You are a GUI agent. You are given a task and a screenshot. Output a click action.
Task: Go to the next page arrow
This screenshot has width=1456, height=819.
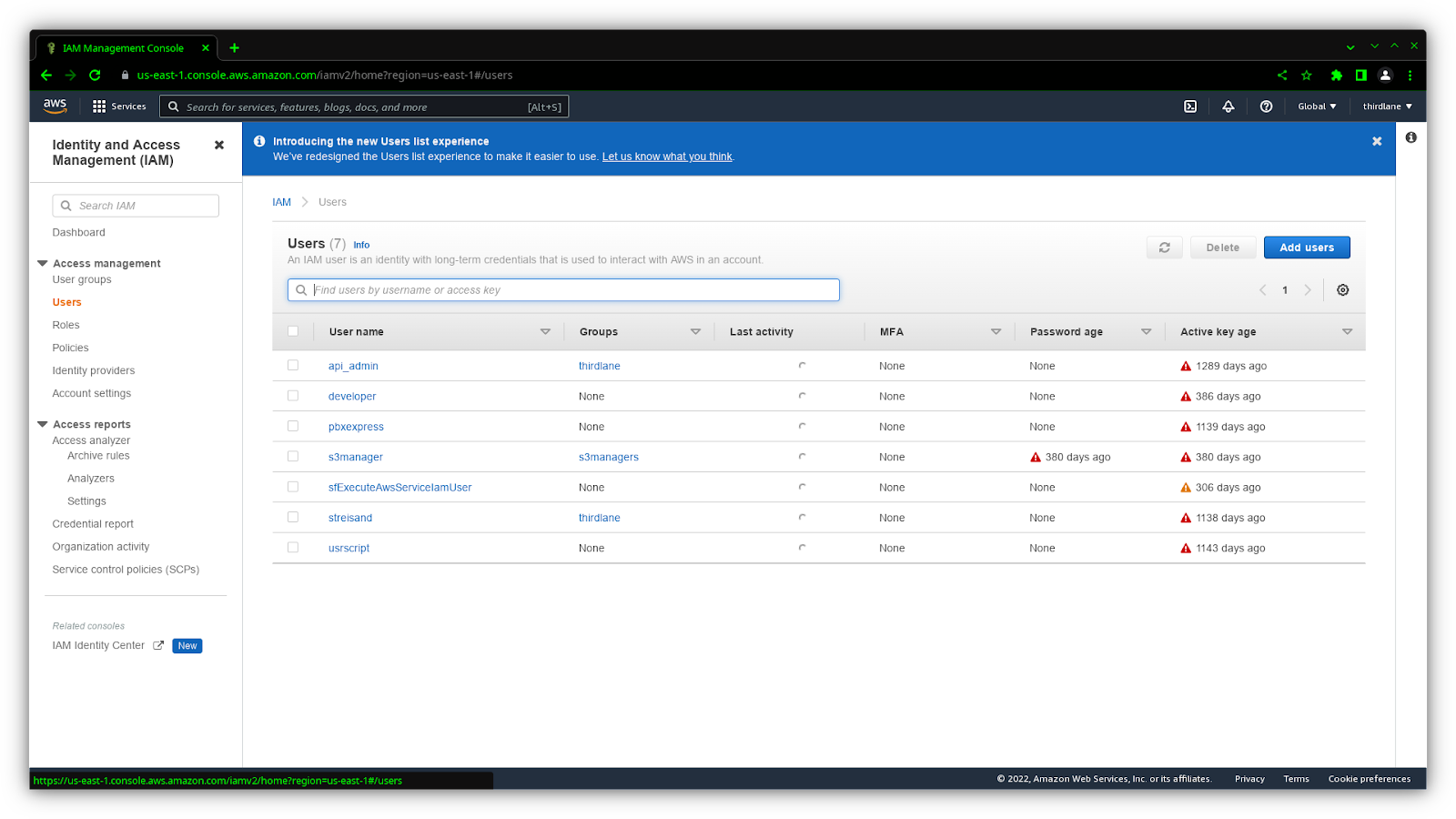point(1308,290)
